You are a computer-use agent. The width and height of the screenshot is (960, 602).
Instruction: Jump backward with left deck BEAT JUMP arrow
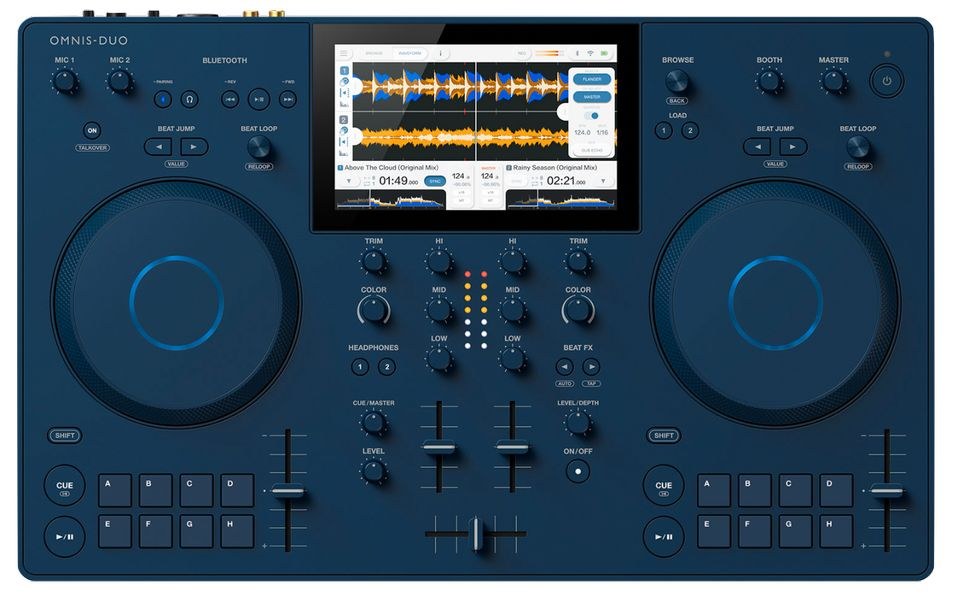pos(159,147)
